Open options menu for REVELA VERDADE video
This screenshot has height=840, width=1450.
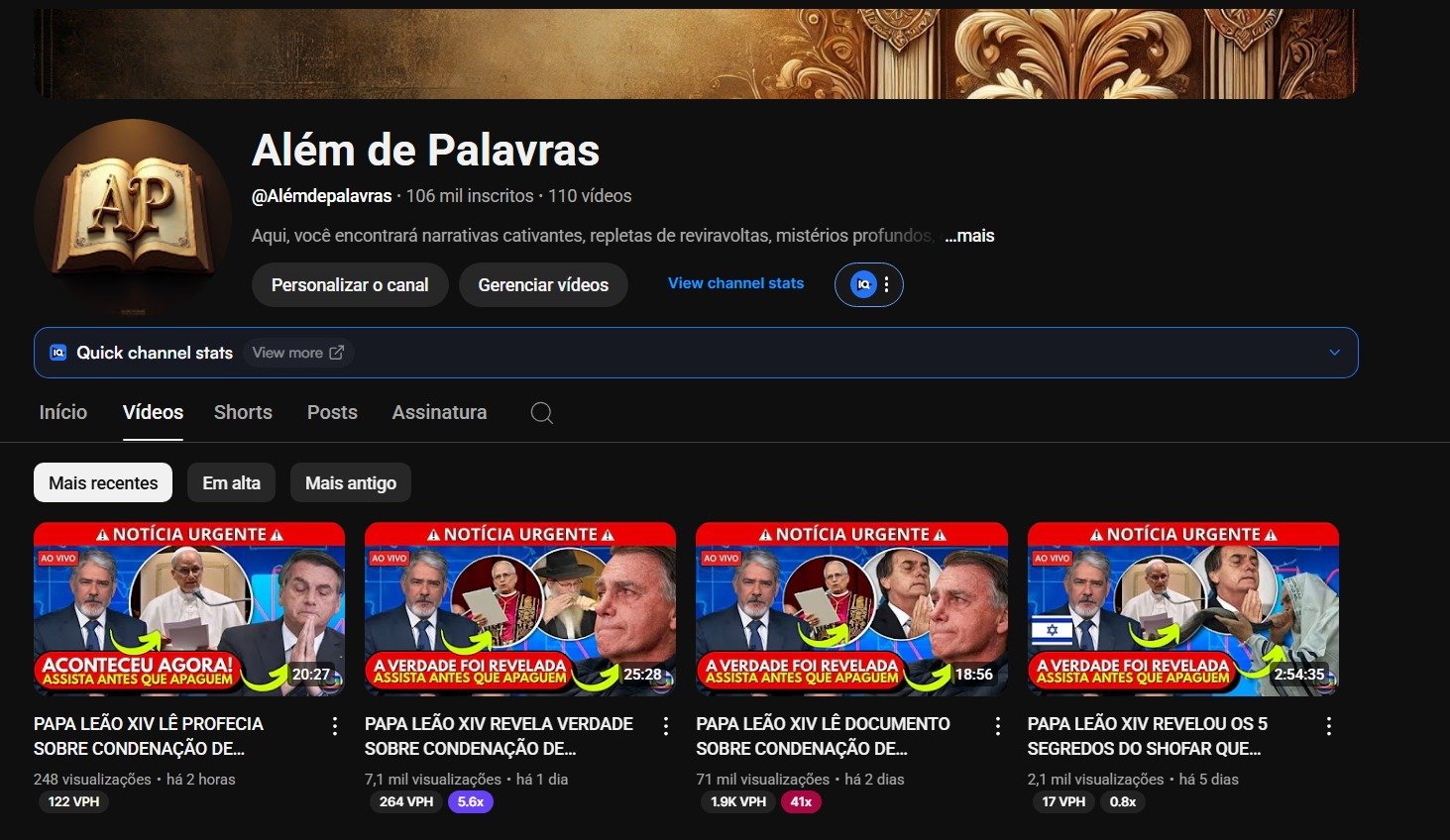click(x=666, y=727)
